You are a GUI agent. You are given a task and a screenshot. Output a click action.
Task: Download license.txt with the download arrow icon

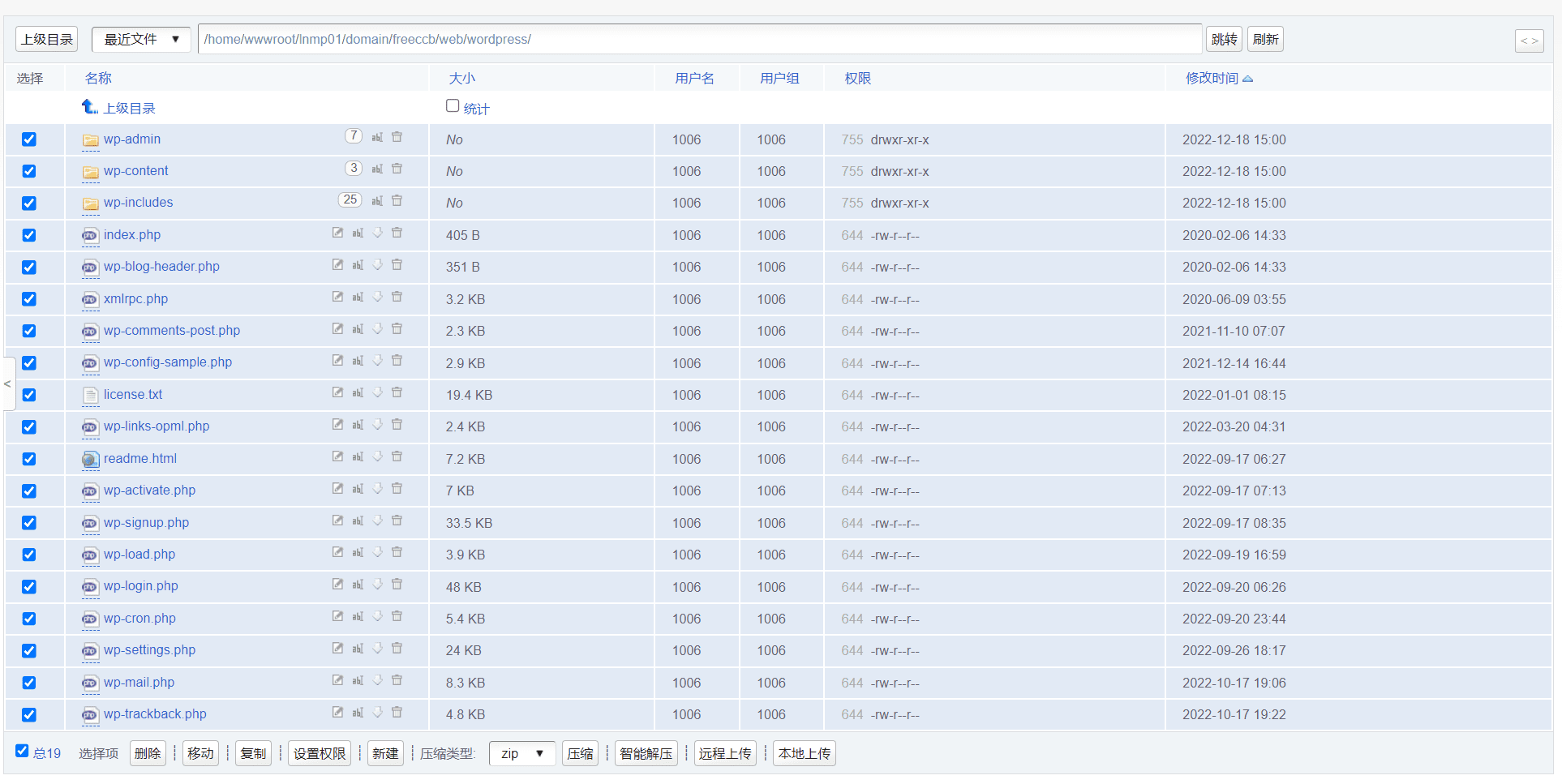click(377, 392)
